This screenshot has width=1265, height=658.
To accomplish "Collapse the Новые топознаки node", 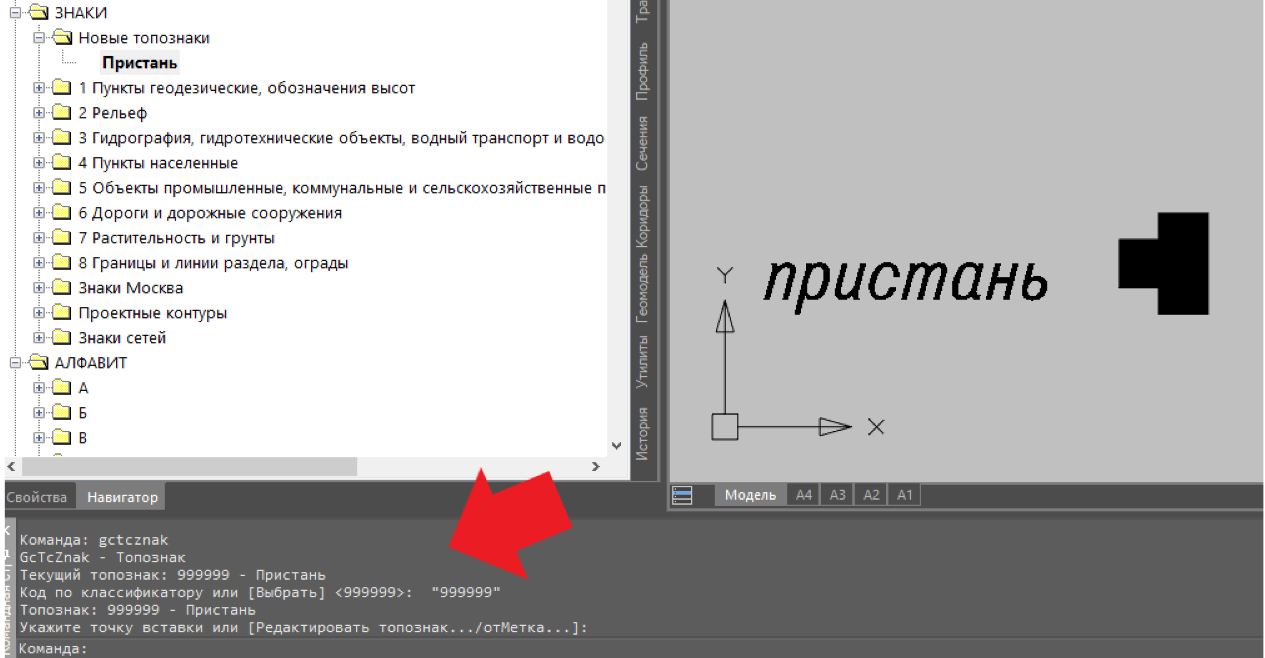I will (39, 38).
